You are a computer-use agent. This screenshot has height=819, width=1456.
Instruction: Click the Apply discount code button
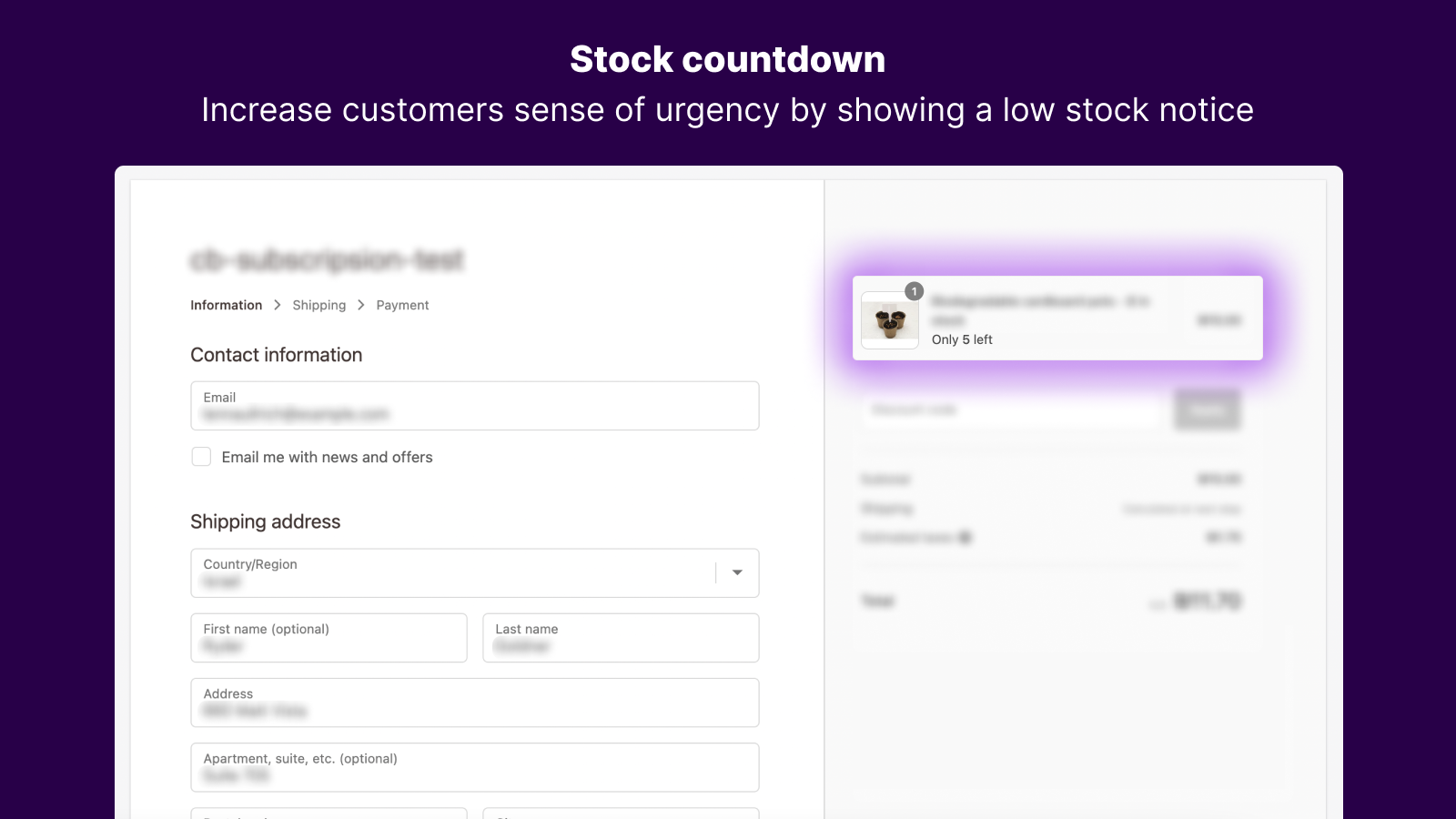pyautogui.click(x=1208, y=409)
